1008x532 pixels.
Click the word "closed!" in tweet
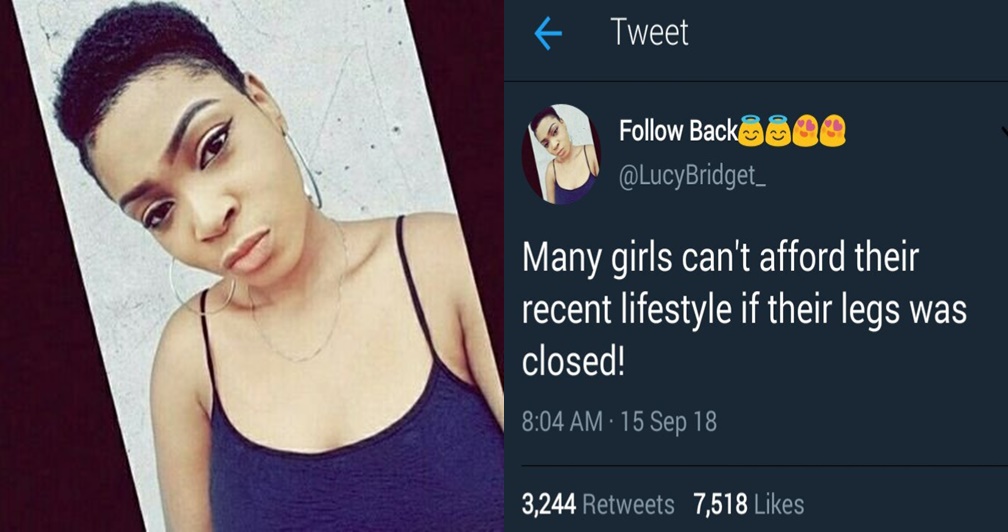573,362
